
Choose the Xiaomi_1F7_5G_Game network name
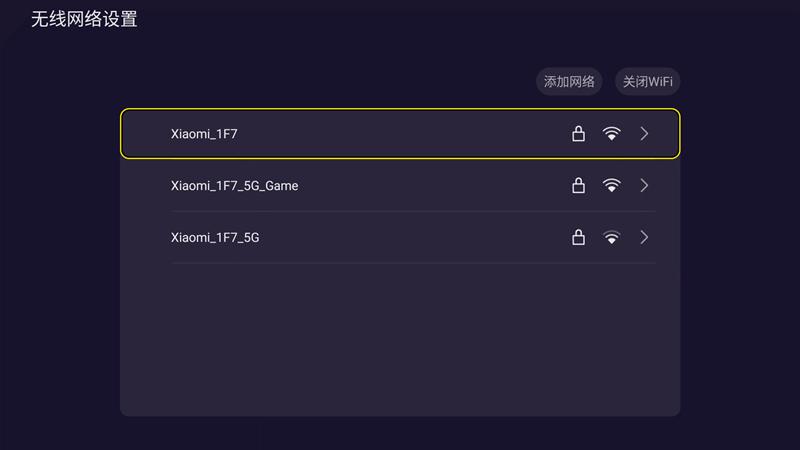coord(234,185)
